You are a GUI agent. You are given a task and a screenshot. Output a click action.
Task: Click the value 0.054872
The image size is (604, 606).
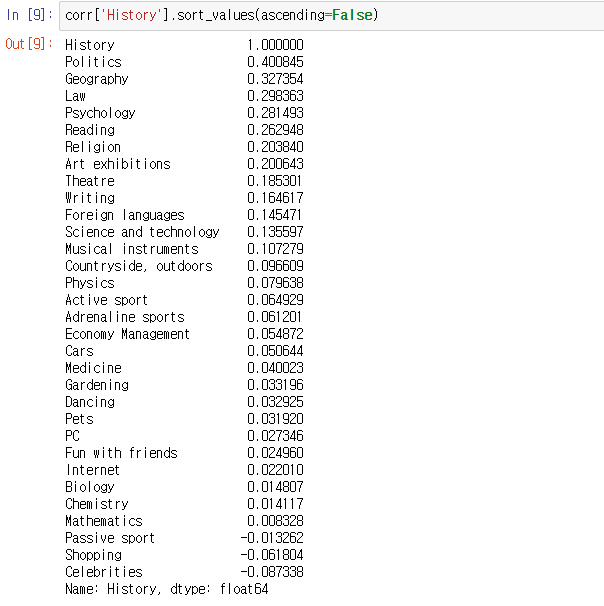tap(275, 334)
